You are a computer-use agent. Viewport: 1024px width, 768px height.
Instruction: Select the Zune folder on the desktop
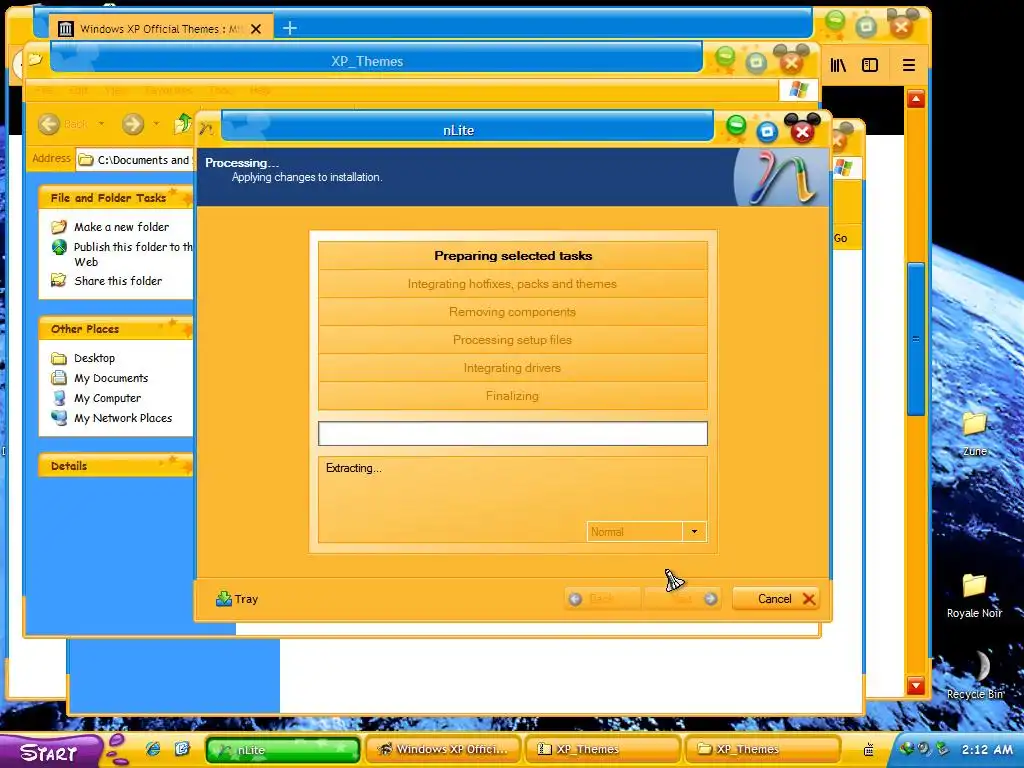[974, 434]
